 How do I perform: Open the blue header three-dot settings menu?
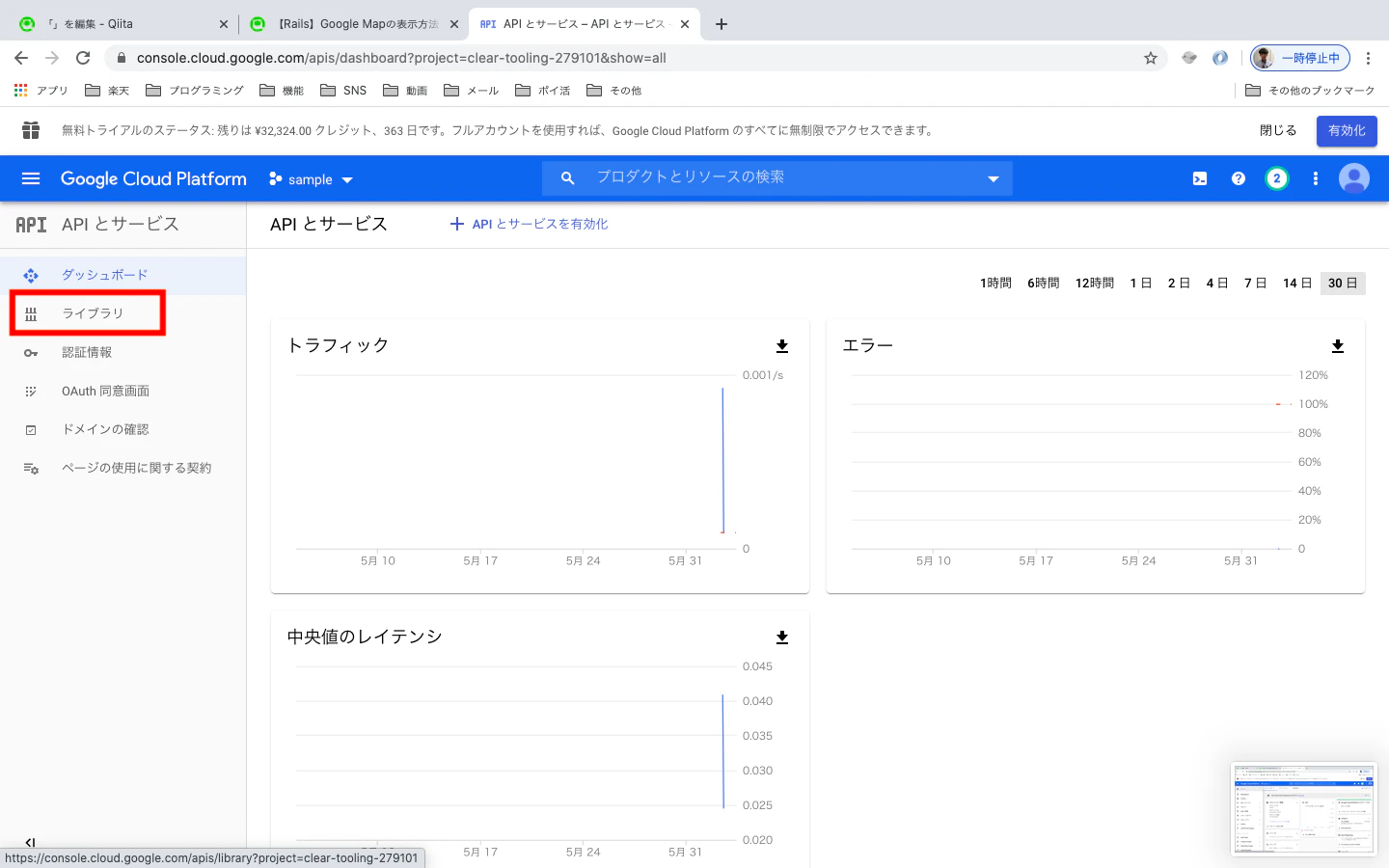(x=1316, y=178)
